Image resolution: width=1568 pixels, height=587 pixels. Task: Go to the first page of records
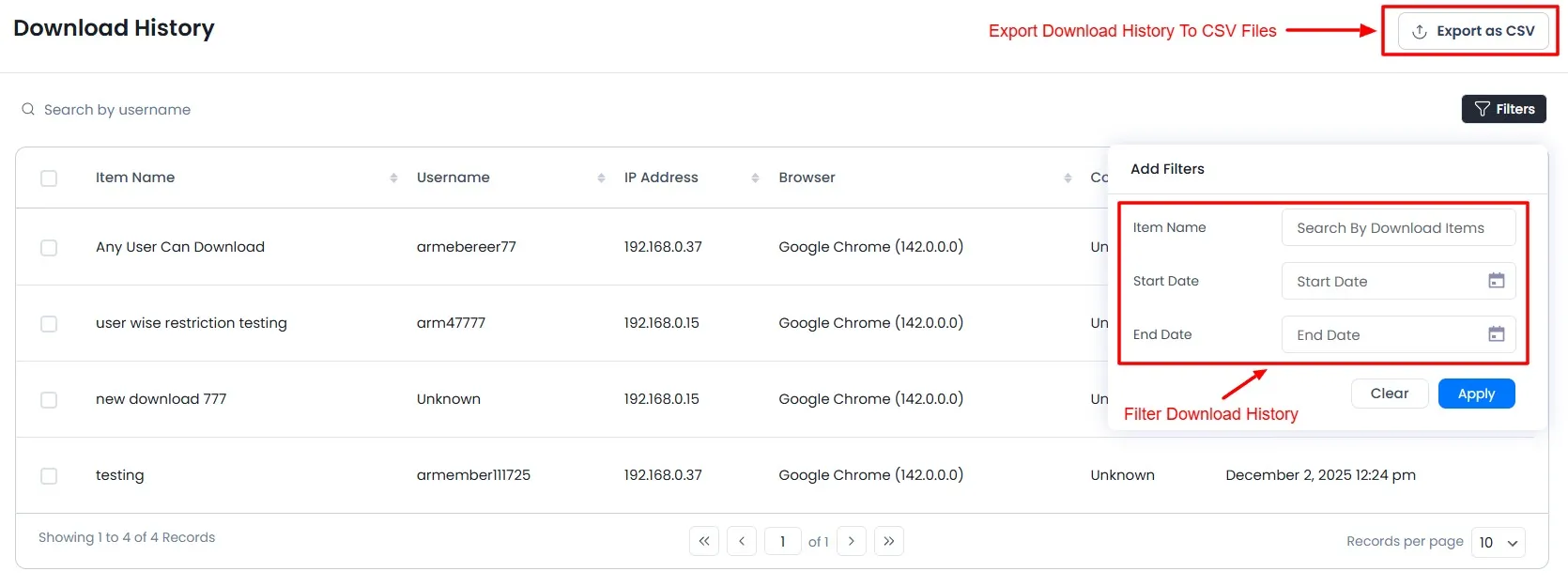click(704, 541)
